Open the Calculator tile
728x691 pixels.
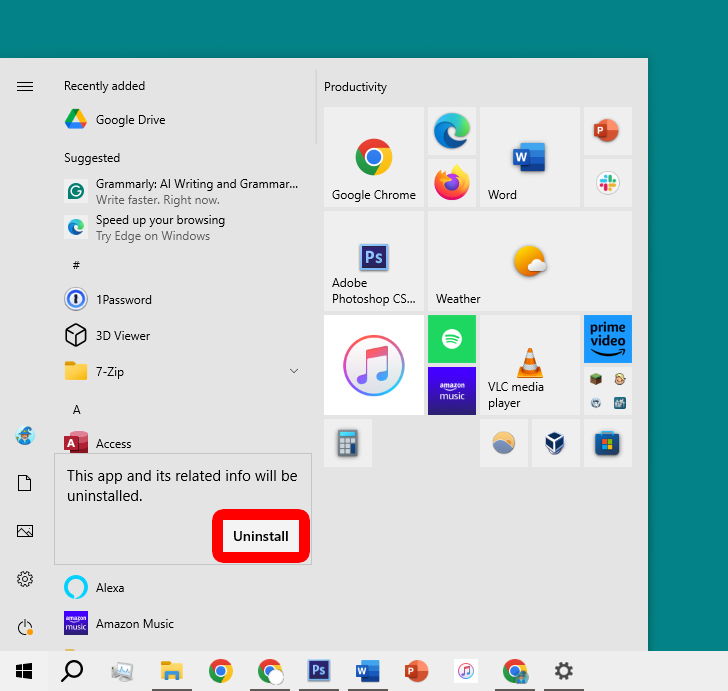click(x=348, y=443)
